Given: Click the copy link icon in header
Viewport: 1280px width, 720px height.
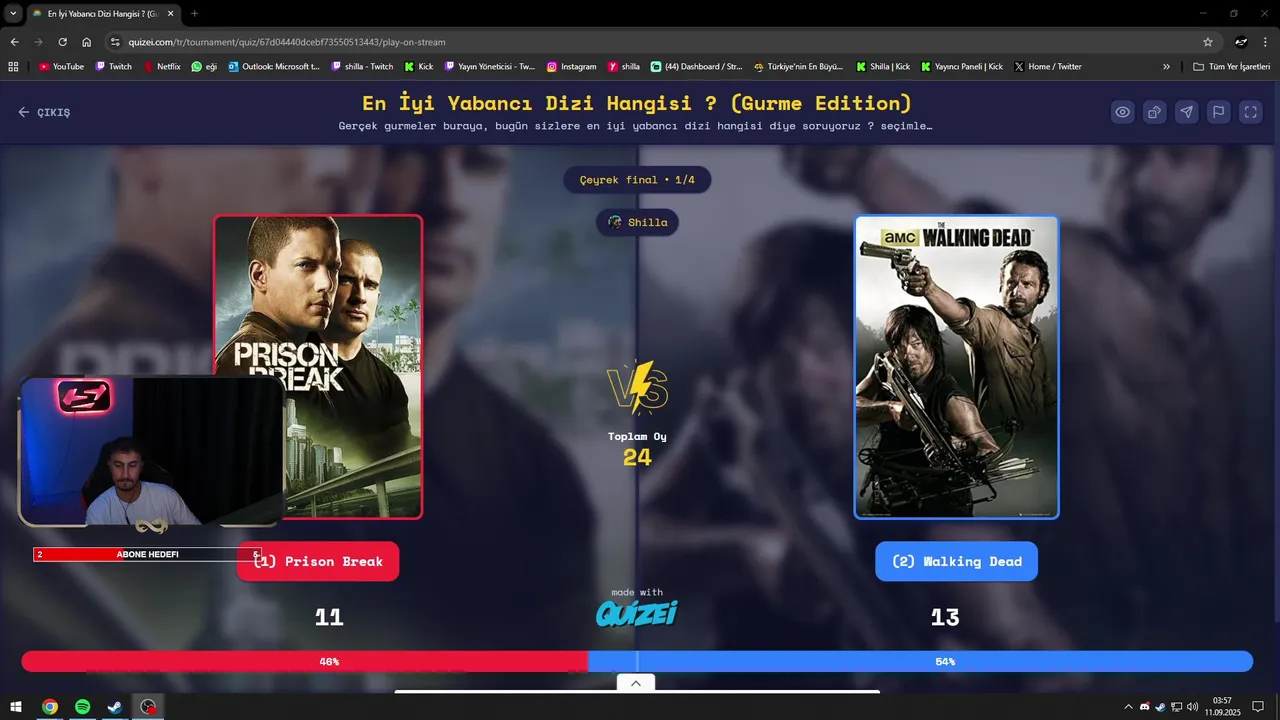Looking at the screenshot, I should [x=1155, y=112].
